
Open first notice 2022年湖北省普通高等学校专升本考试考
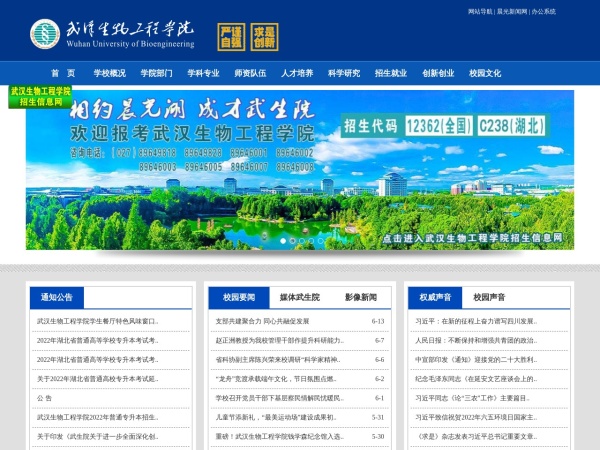[98, 340]
